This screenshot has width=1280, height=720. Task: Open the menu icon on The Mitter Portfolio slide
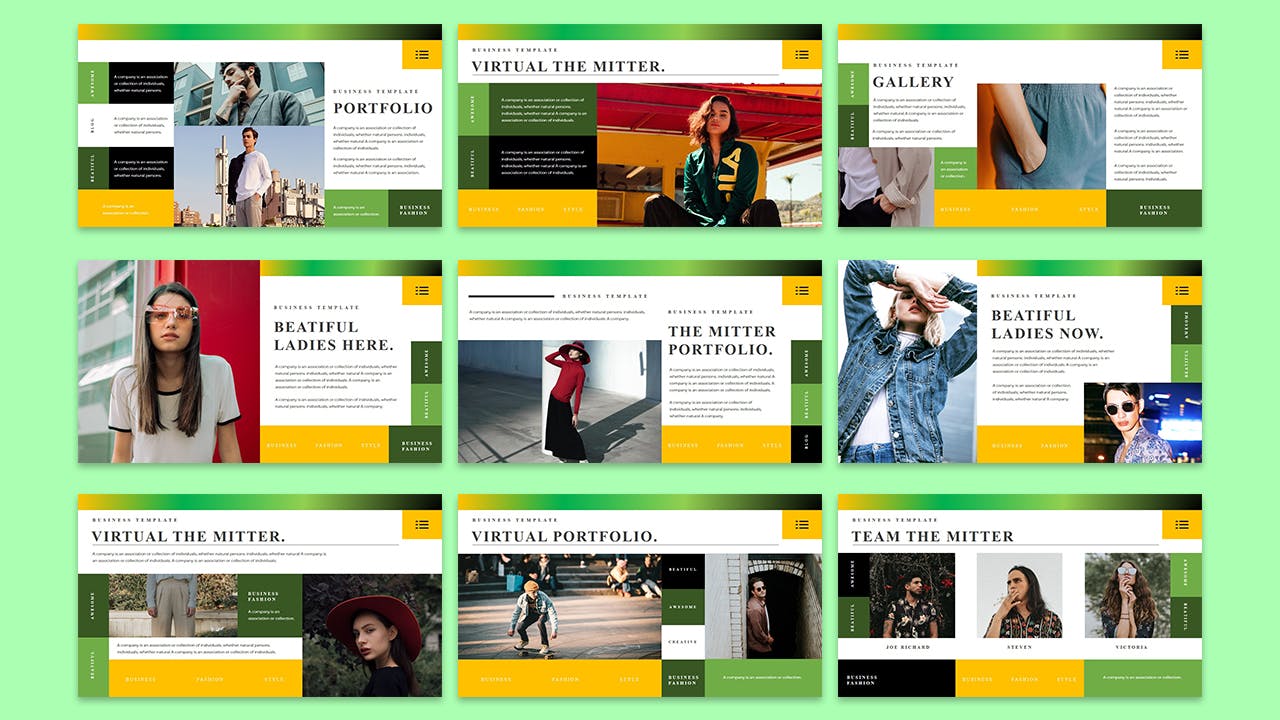802,291
